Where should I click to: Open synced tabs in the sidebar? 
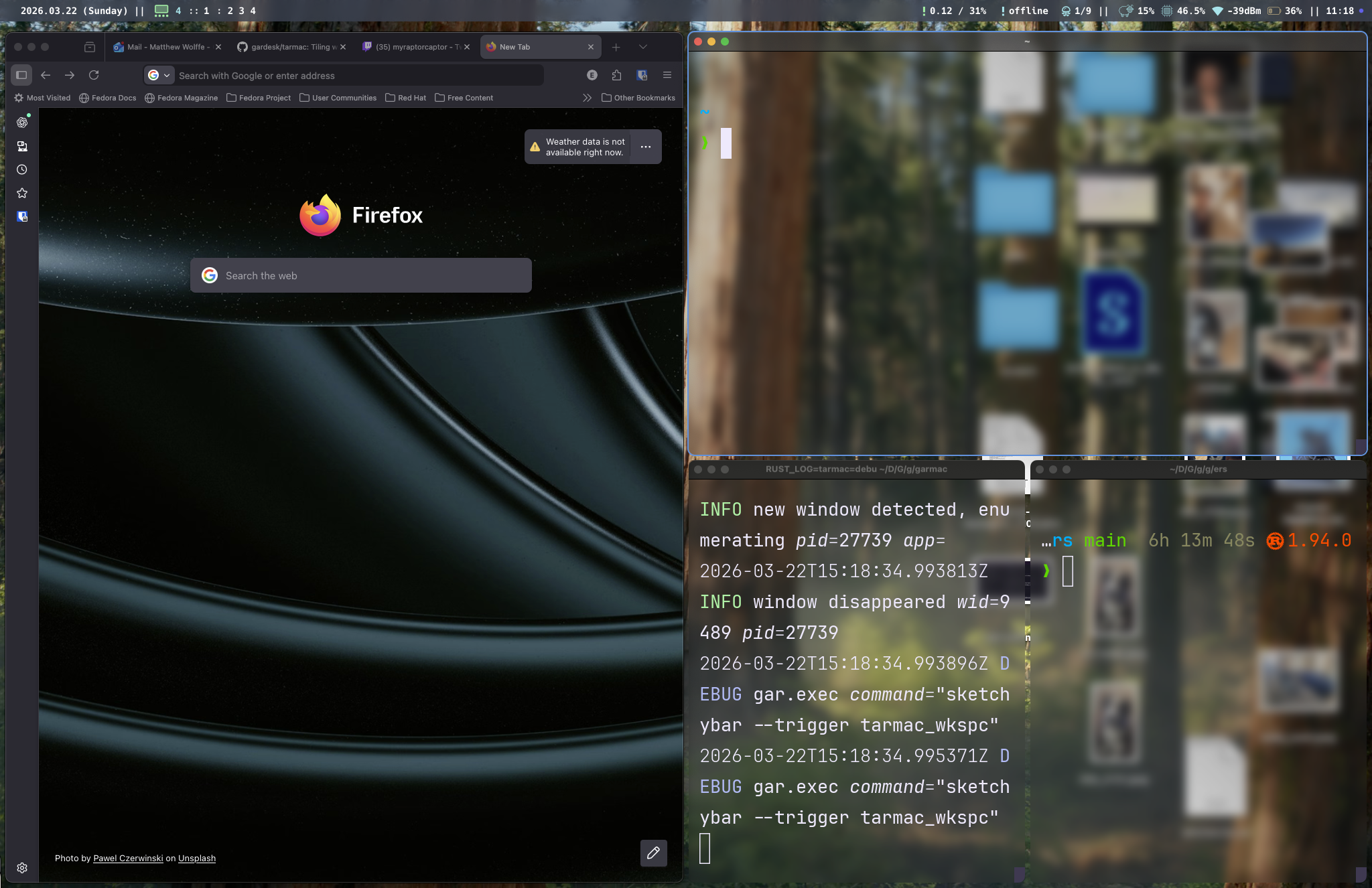click(x=22, y=146)
